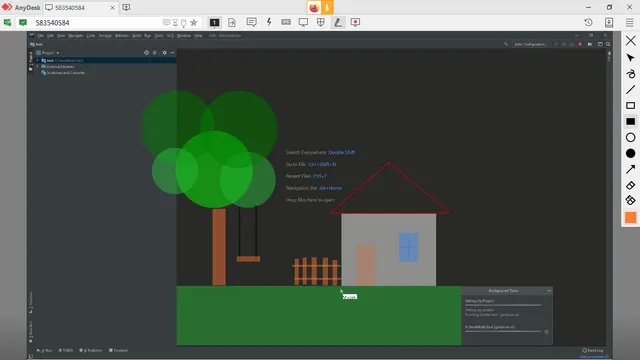Screen dimensions: 640x360
Task: Open the Refactor menu in IntelliJ
Action: 122,36
